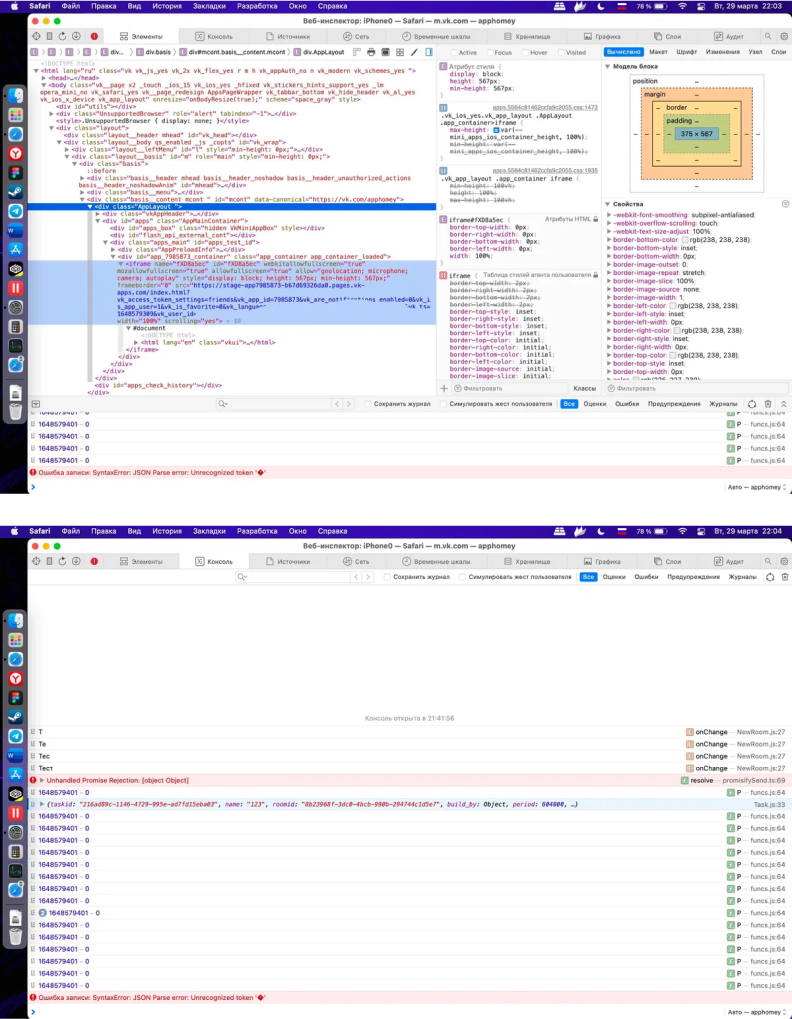Viewport: 792px width, 1019px height.
Task: Enable 'Сохранить журнал' checkbox in lower window
Action: 387,576
